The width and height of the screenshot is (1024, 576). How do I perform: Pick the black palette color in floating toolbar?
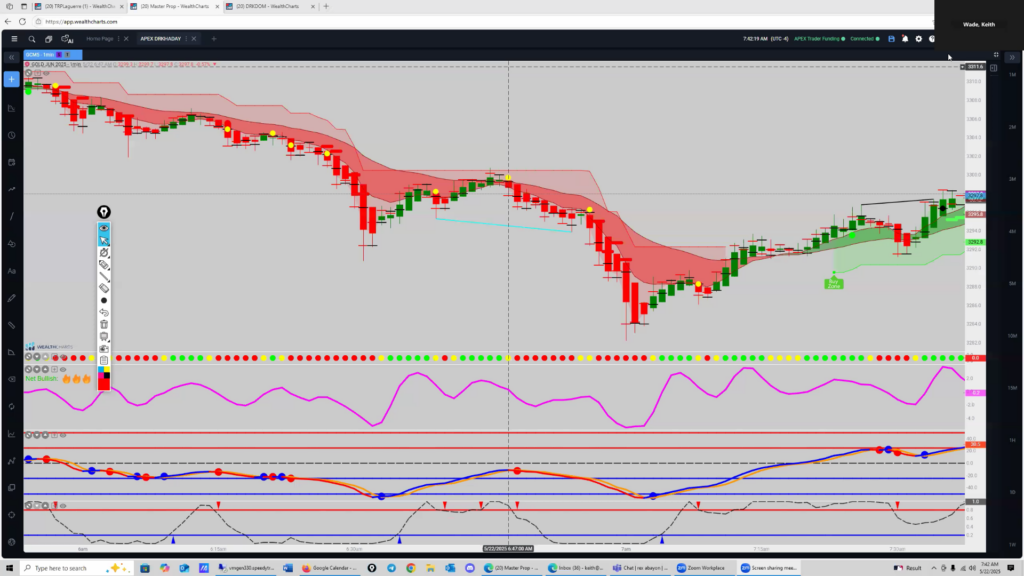tap(106, 376)
